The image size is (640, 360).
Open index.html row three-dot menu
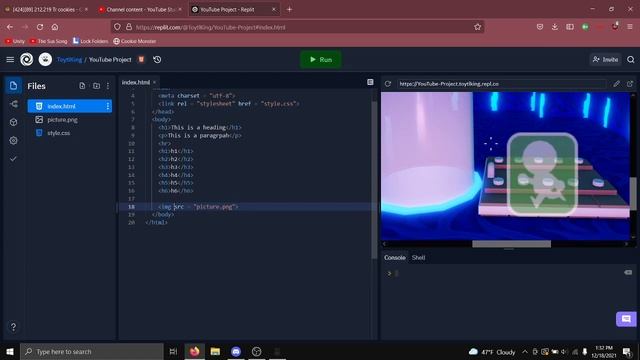coord(108,106)
